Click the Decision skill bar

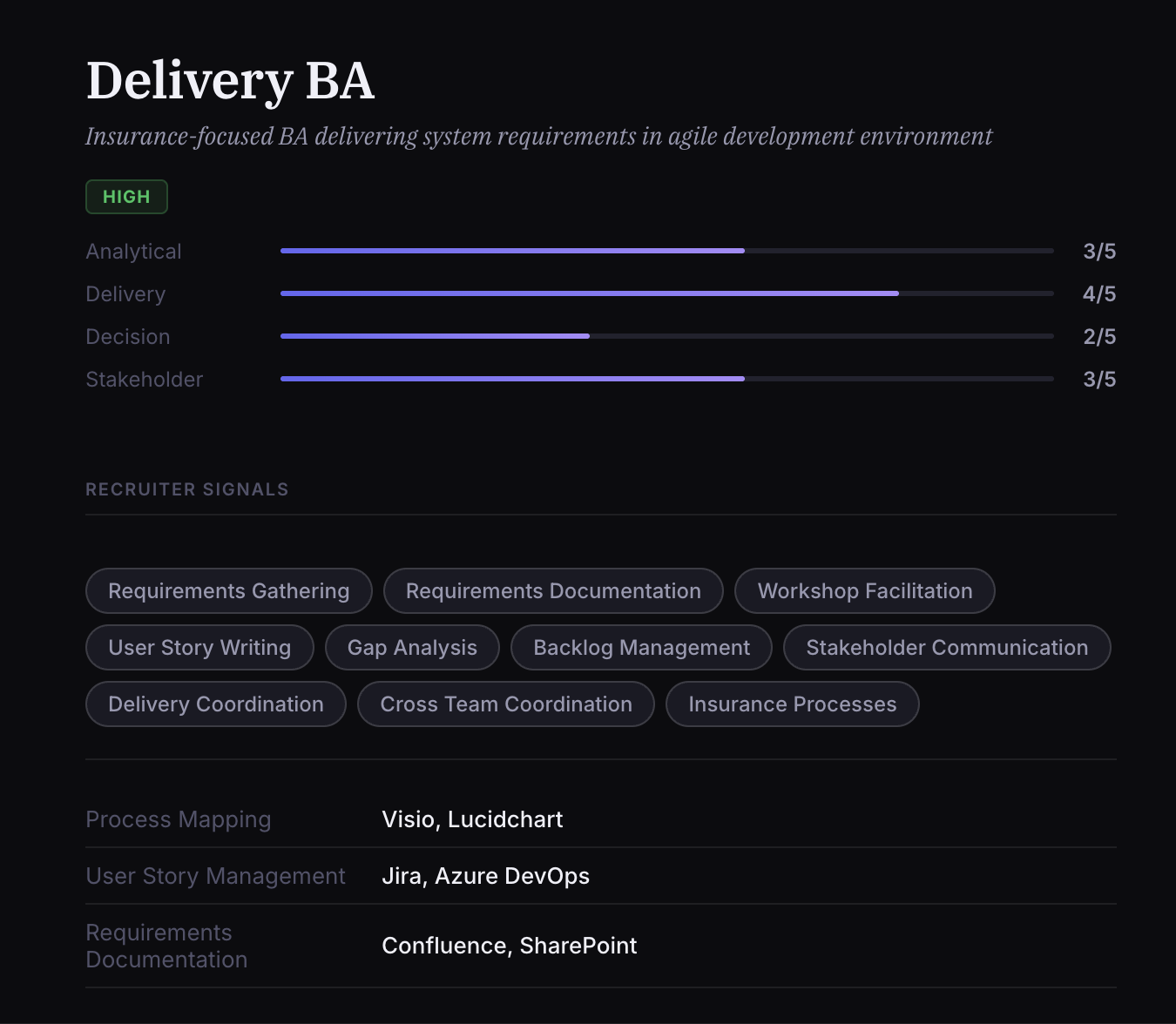(x=666, y=335)
